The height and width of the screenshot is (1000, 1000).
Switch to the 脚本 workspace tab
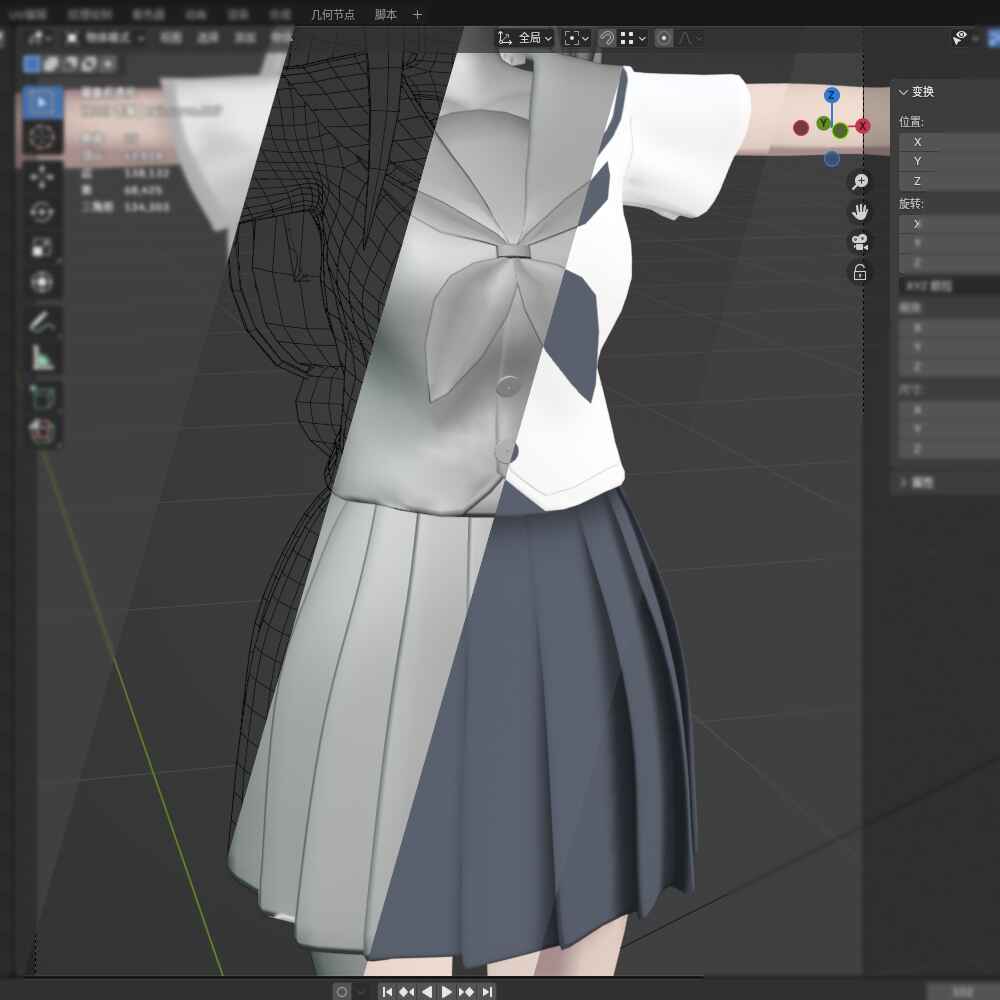tap(385, 14)
